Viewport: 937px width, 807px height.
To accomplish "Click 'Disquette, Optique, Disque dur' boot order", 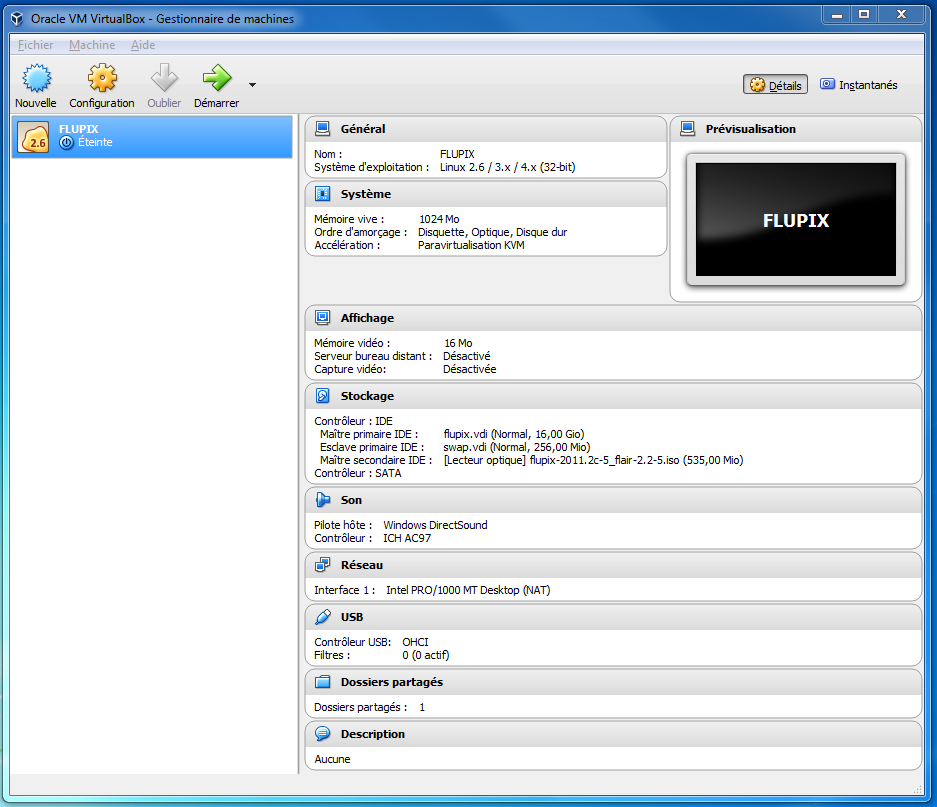I will point(492,233).
